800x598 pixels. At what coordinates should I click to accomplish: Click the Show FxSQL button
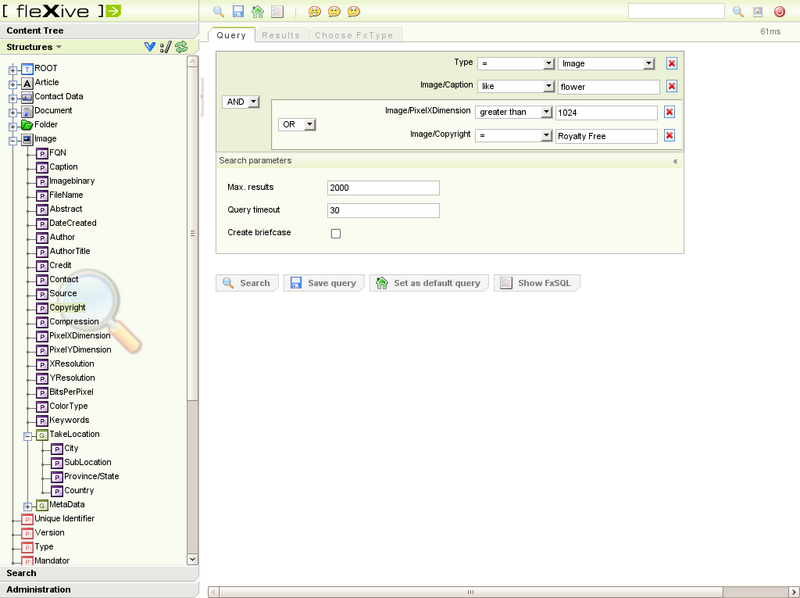537,283
